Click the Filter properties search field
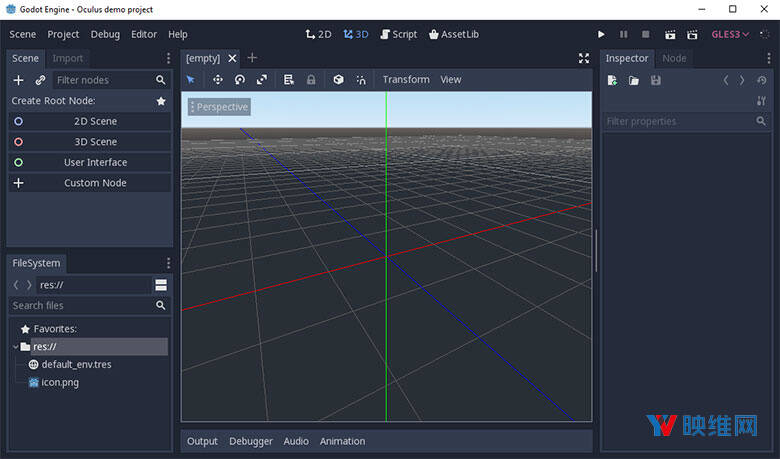 pos(680,121)
